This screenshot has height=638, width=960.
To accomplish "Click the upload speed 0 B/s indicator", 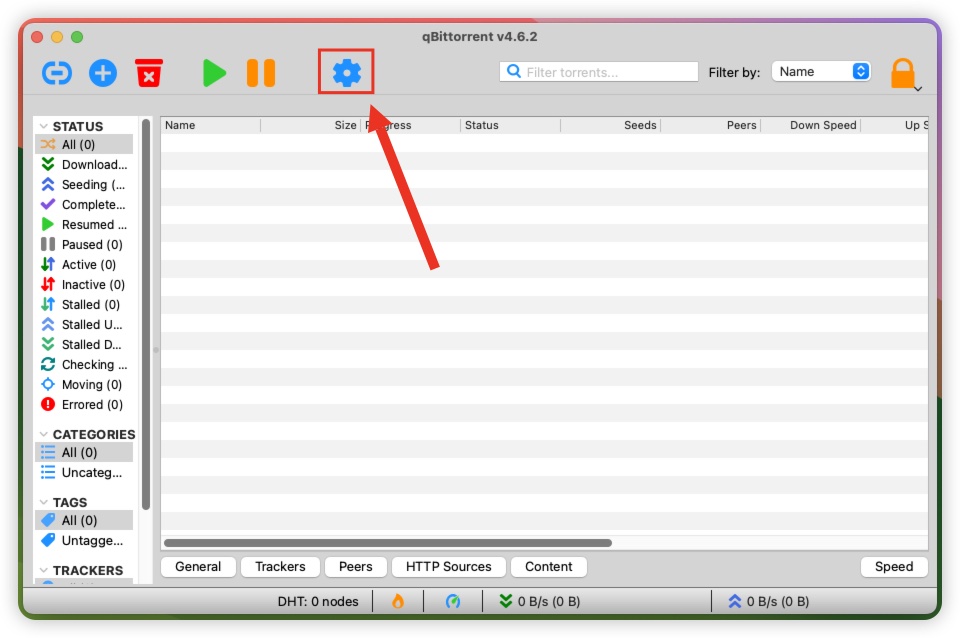I will tap(768, 601).
